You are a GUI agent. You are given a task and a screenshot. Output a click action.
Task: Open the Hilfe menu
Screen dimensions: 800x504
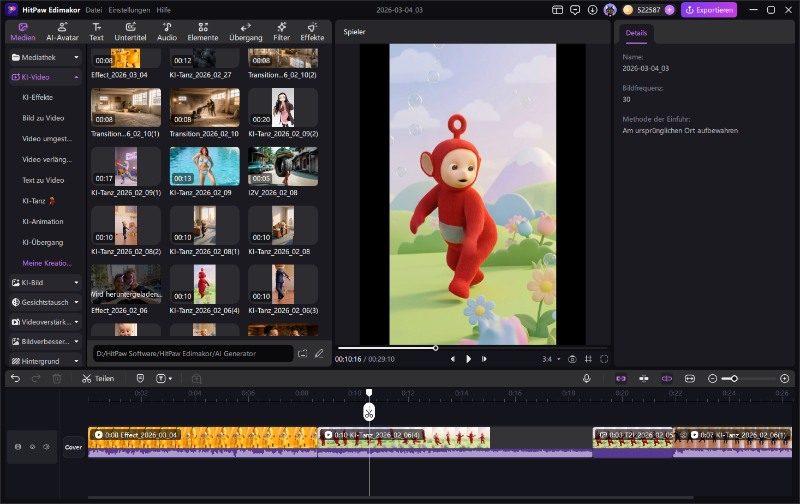point(163,10)
